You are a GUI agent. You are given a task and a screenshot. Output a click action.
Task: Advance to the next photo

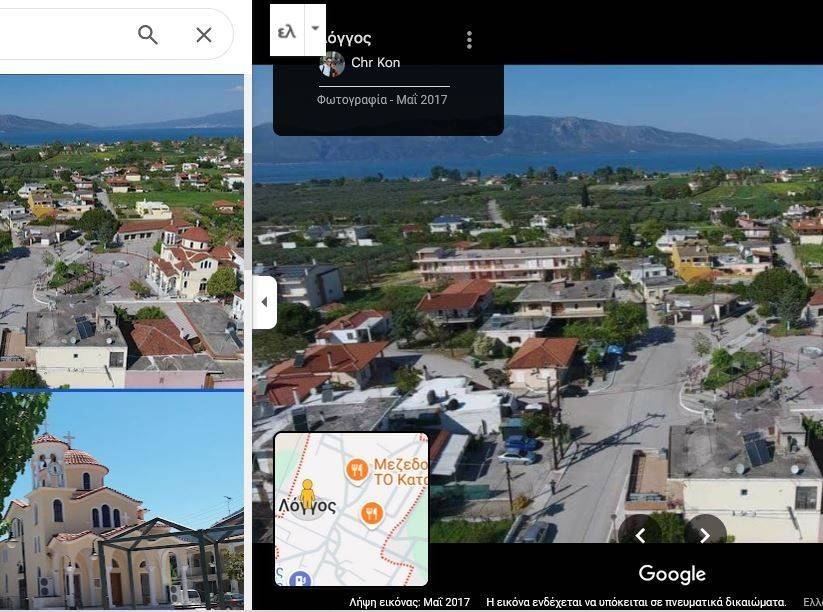point(705,535)
